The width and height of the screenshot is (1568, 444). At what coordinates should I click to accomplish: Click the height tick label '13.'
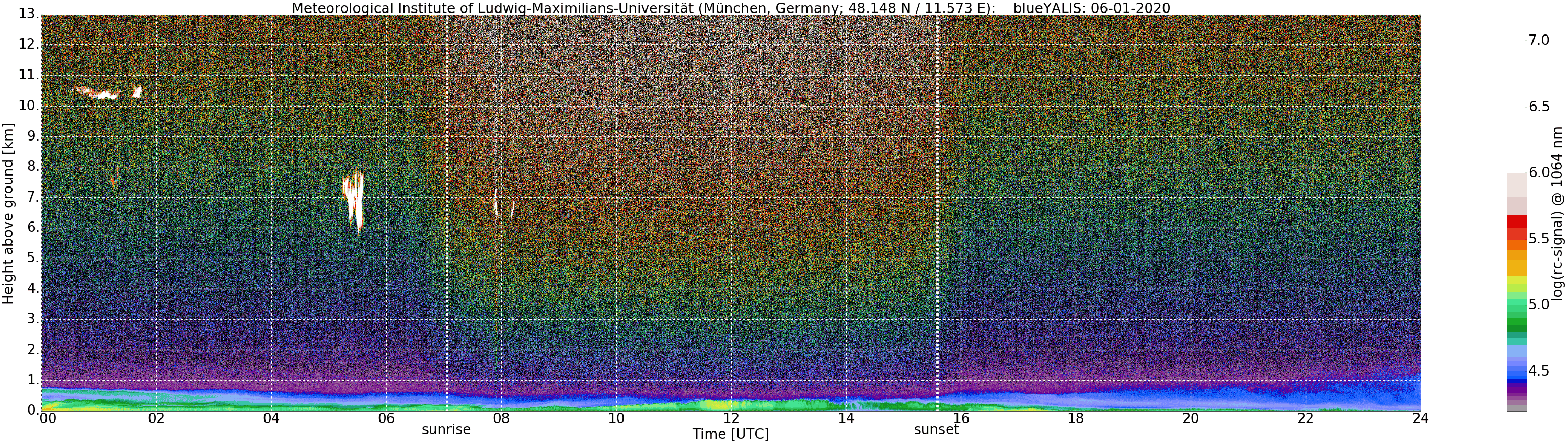(x=28, y=14)
